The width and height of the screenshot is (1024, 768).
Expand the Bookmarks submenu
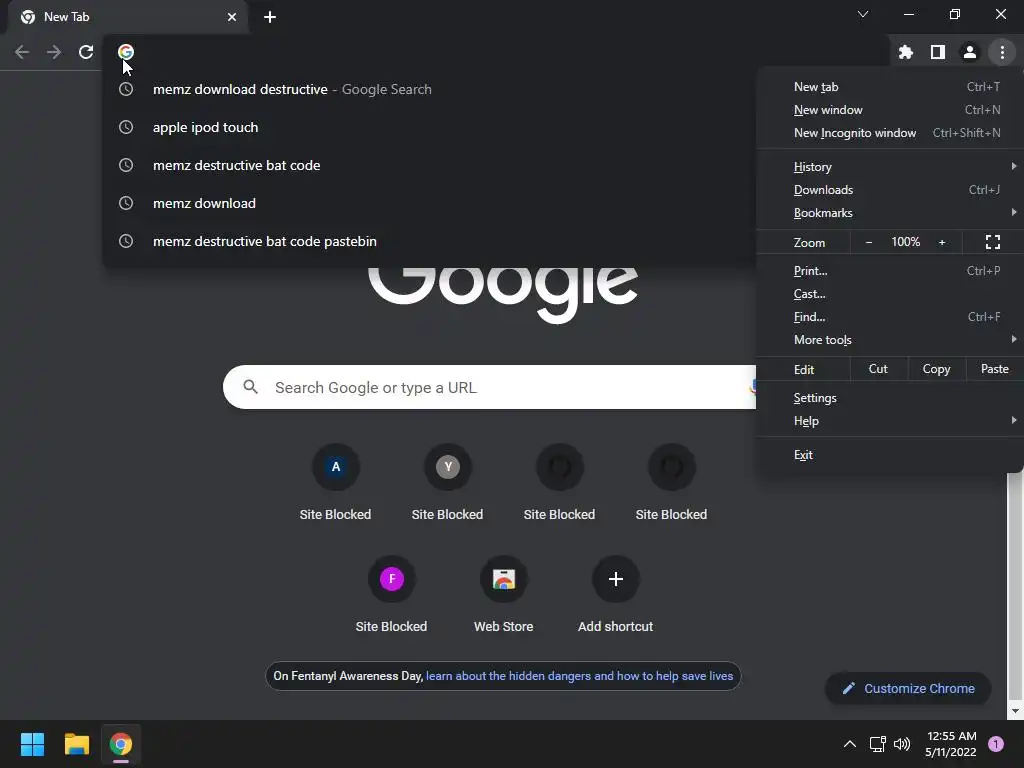pyautogui.click(x=889, y=213)
